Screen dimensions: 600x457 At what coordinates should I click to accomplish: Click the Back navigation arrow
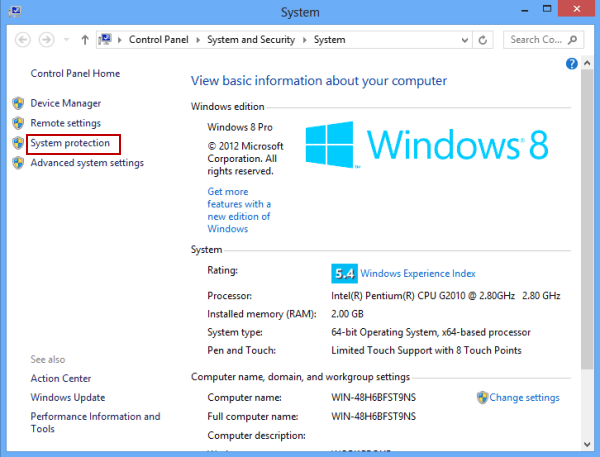(x=23, y=40)
